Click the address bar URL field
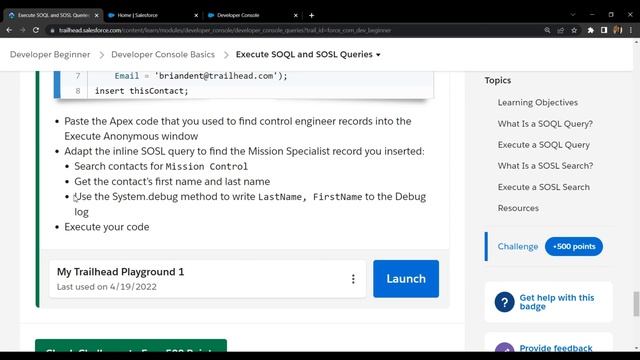The height and width of the screenshot is (360, 640). pos(294,30)
